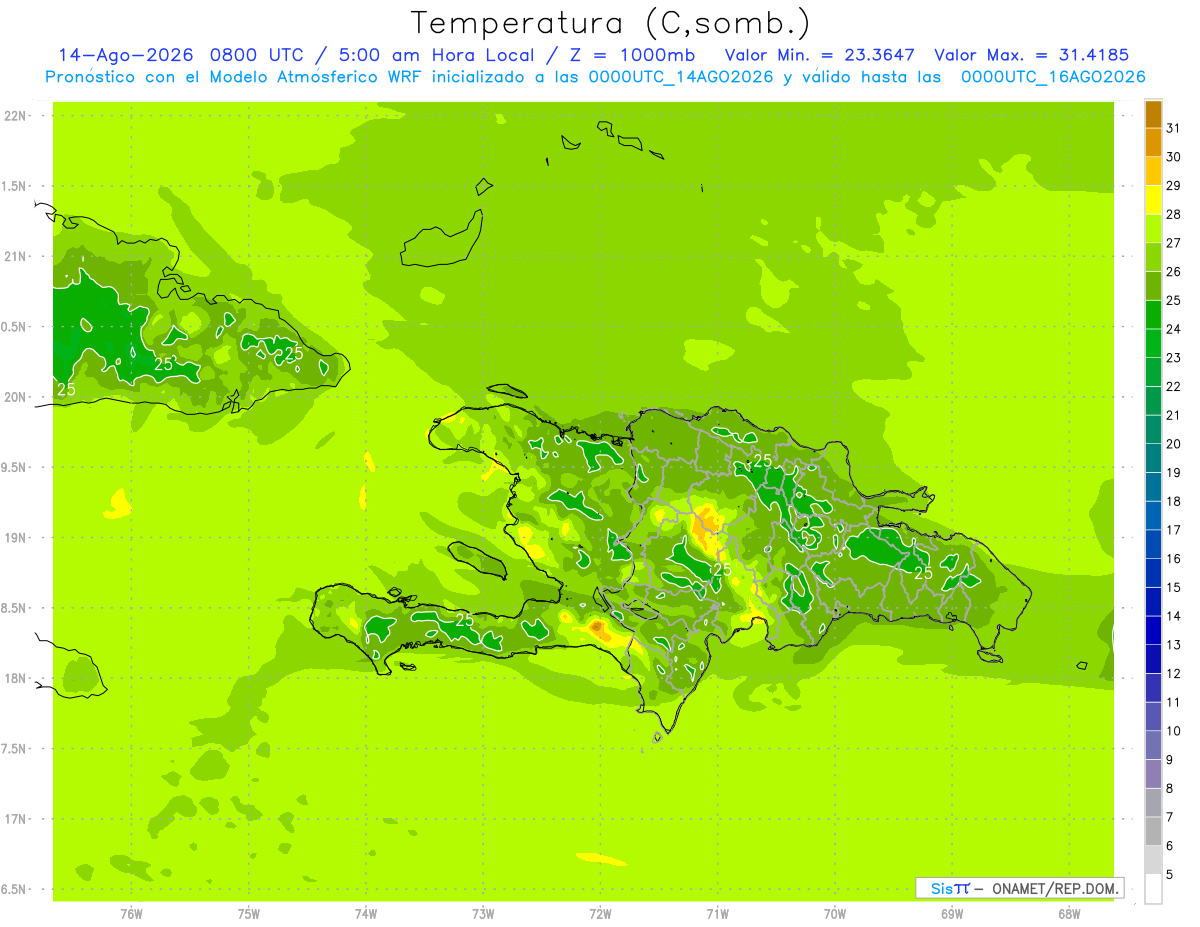This screenshot has width=1200, height=927.
Task: Click the blue swatch between 15 and 16
Action: tap(1153, 573)
